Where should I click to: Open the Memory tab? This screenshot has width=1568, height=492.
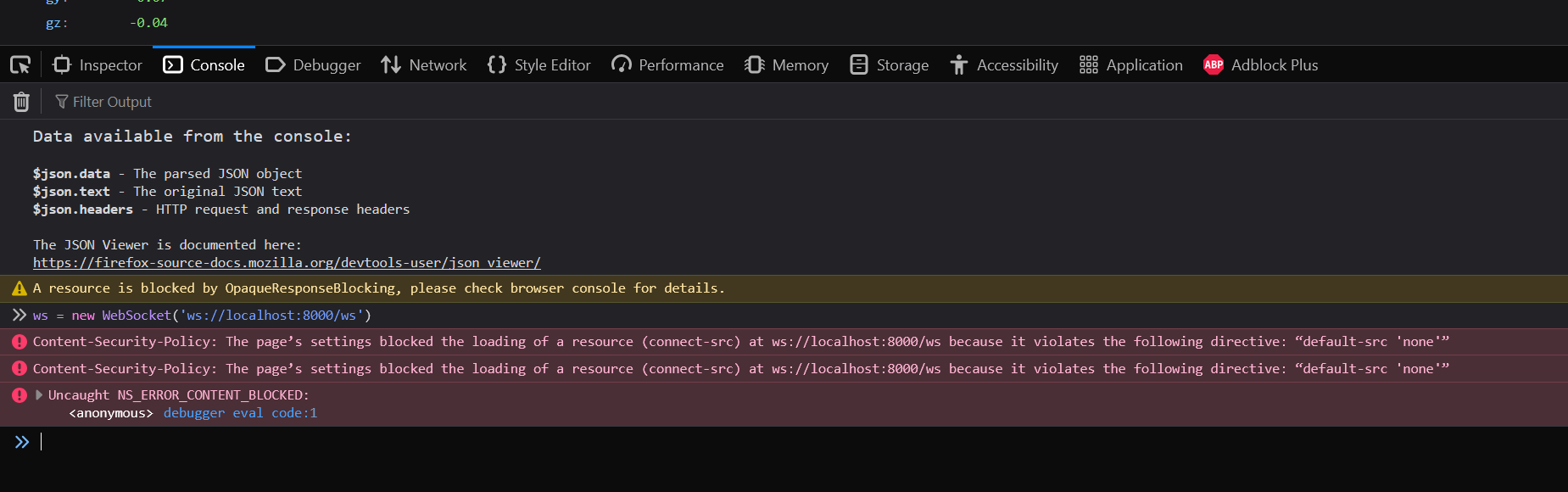786,65
